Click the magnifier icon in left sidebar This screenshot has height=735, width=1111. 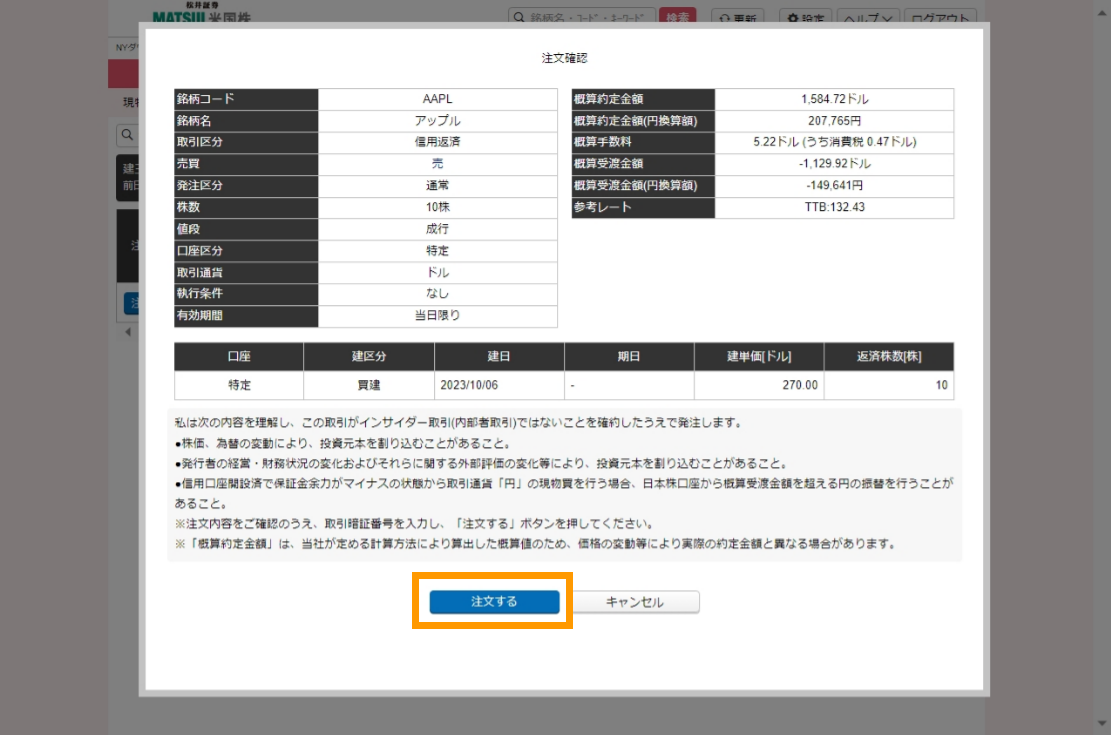pyautogui.click(x=127, y=135)
